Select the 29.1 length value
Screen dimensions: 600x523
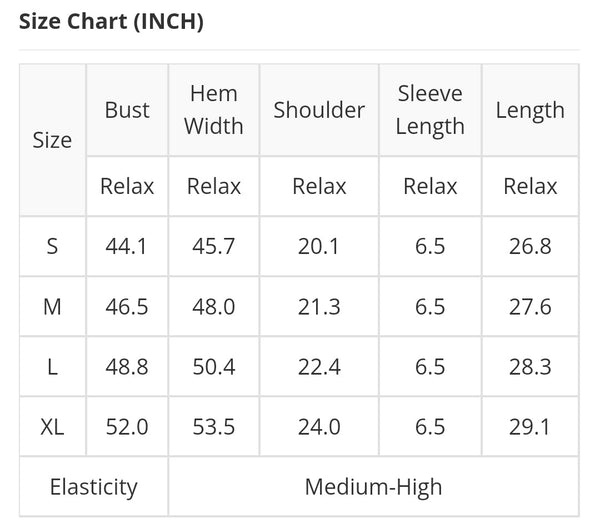click(x=530, y=427)
